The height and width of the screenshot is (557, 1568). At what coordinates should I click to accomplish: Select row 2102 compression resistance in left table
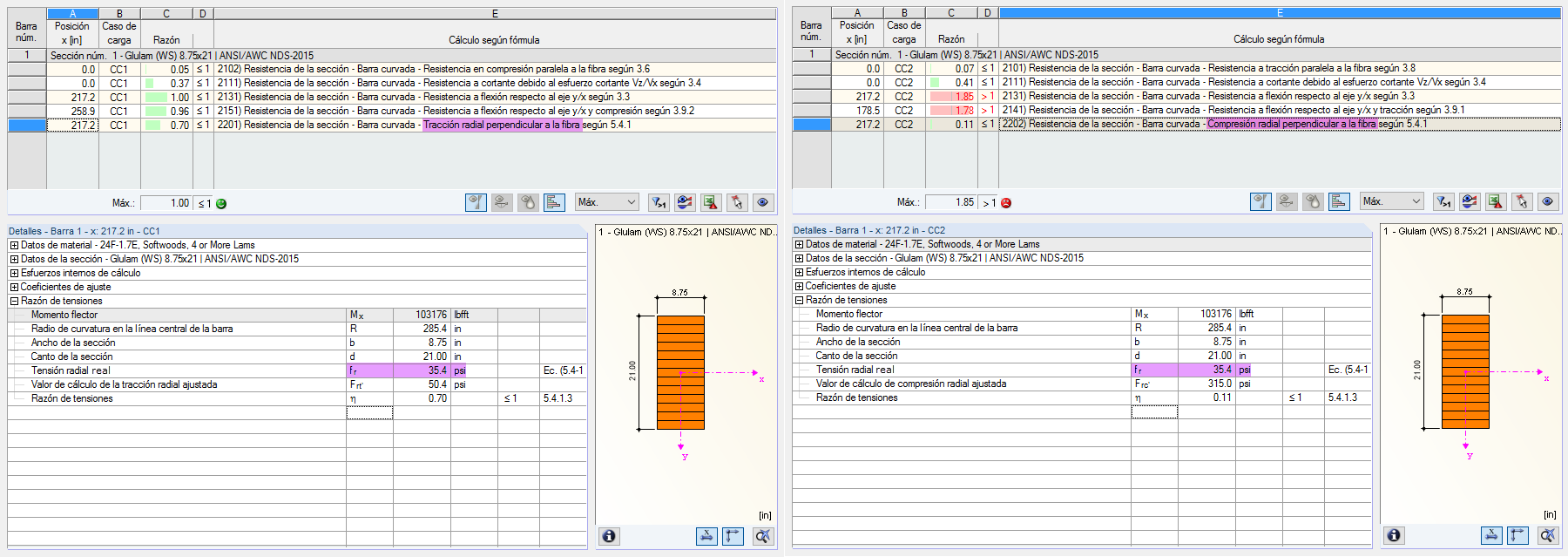(x=411, y=69)
